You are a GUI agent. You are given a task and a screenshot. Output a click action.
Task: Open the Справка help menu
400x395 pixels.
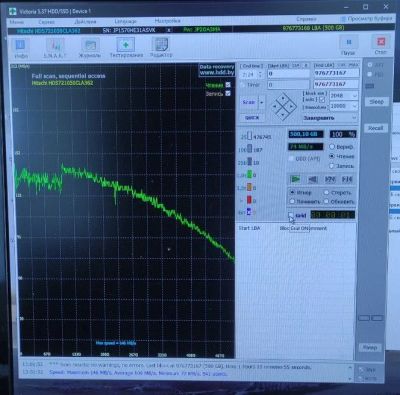[306, 19]
